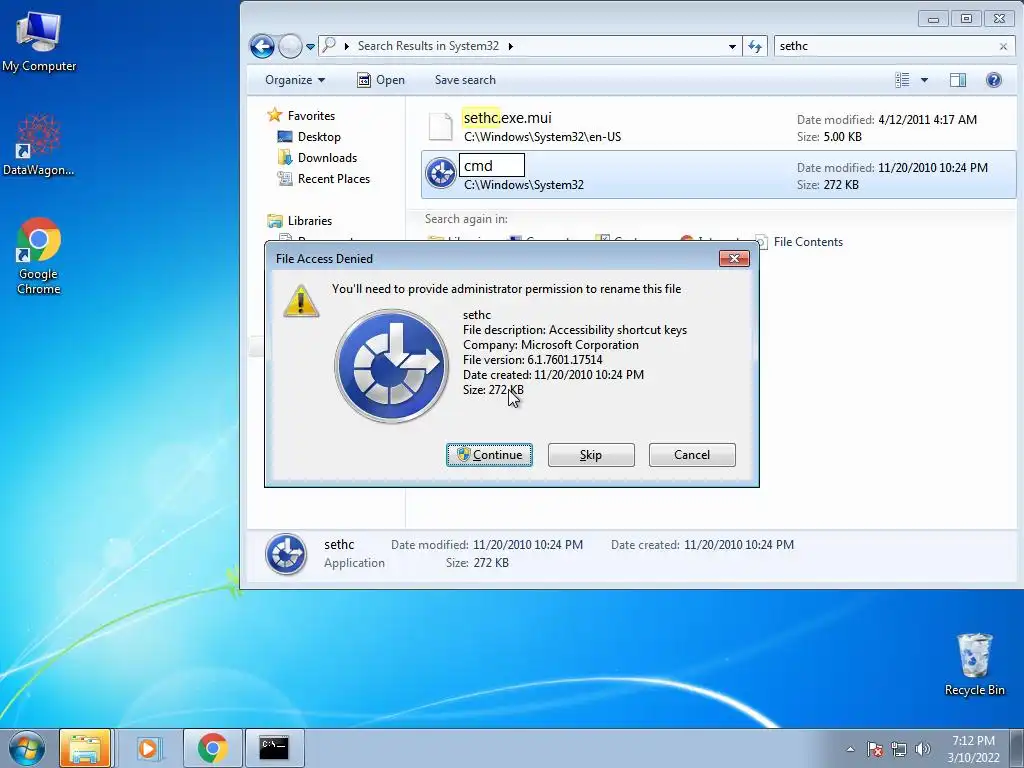Click the Continue button in File Access Denied dialog
Screen dimensions: 1024x768
489,455
